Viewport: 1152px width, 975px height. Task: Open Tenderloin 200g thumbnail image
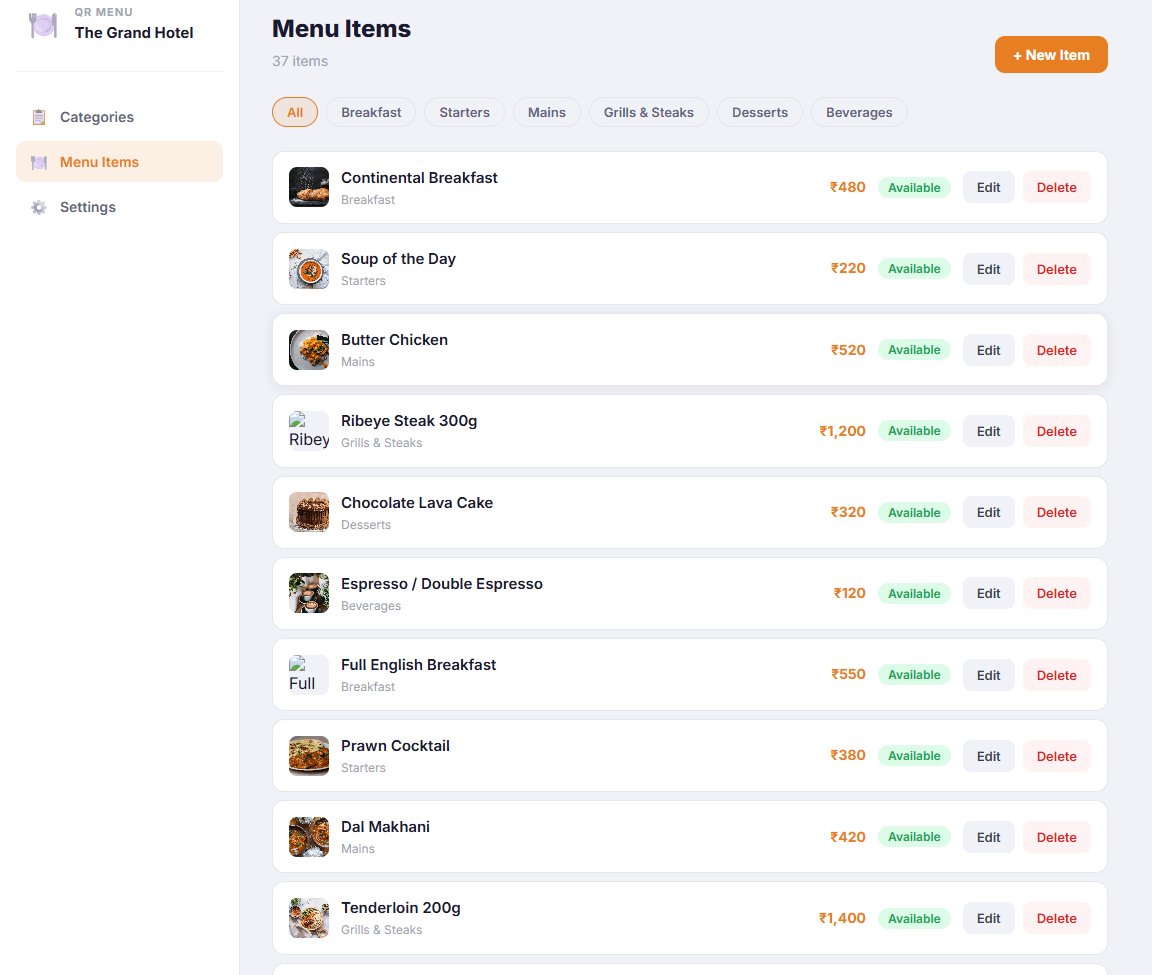[309, 918]
